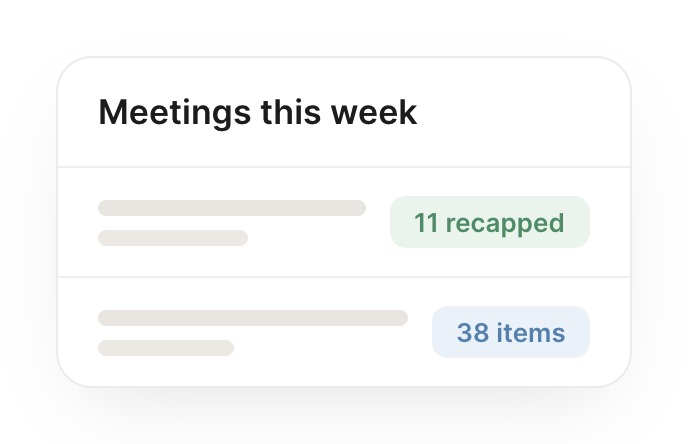Select the long placeholder bar beside "38 items"
This screenshot has height=444, width=688.
pyautogui.click(x=253, y=318)
